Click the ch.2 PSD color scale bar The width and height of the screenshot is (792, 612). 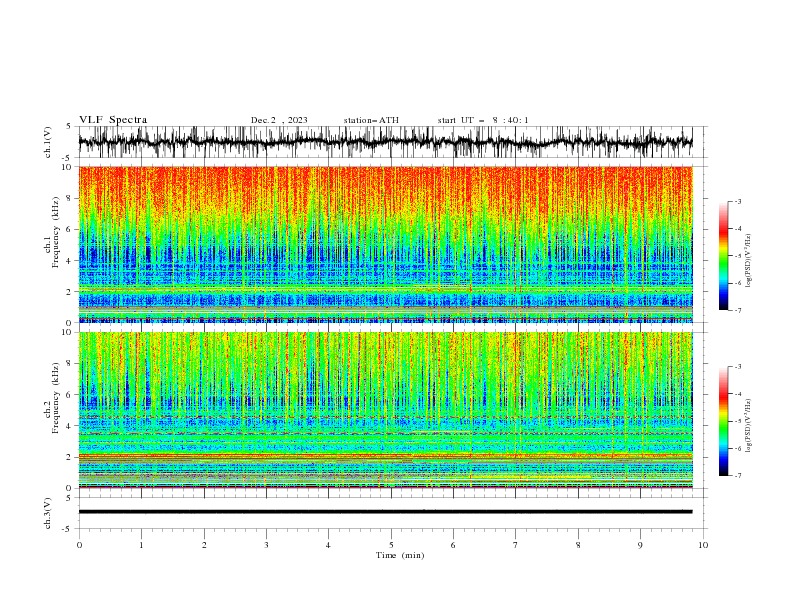point(724,421)
